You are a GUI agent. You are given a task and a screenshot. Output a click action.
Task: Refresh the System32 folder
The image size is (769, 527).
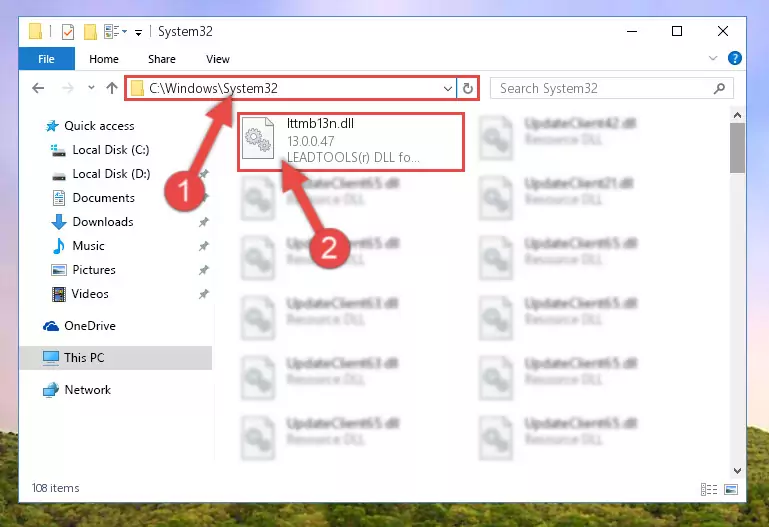pos(468,89)
